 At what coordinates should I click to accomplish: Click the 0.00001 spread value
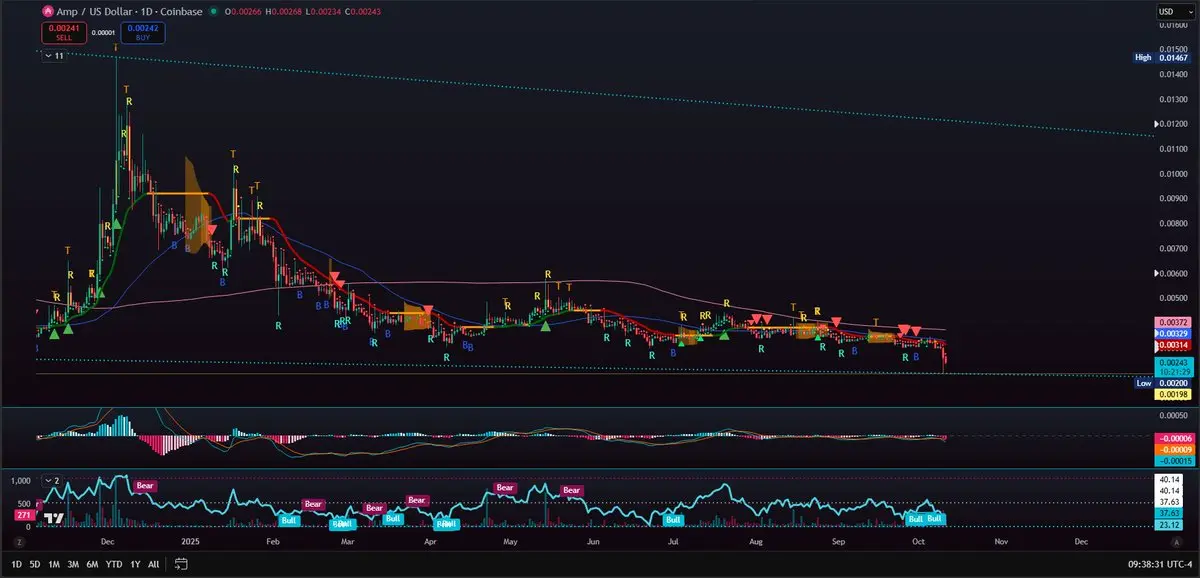tap(103, 33)
